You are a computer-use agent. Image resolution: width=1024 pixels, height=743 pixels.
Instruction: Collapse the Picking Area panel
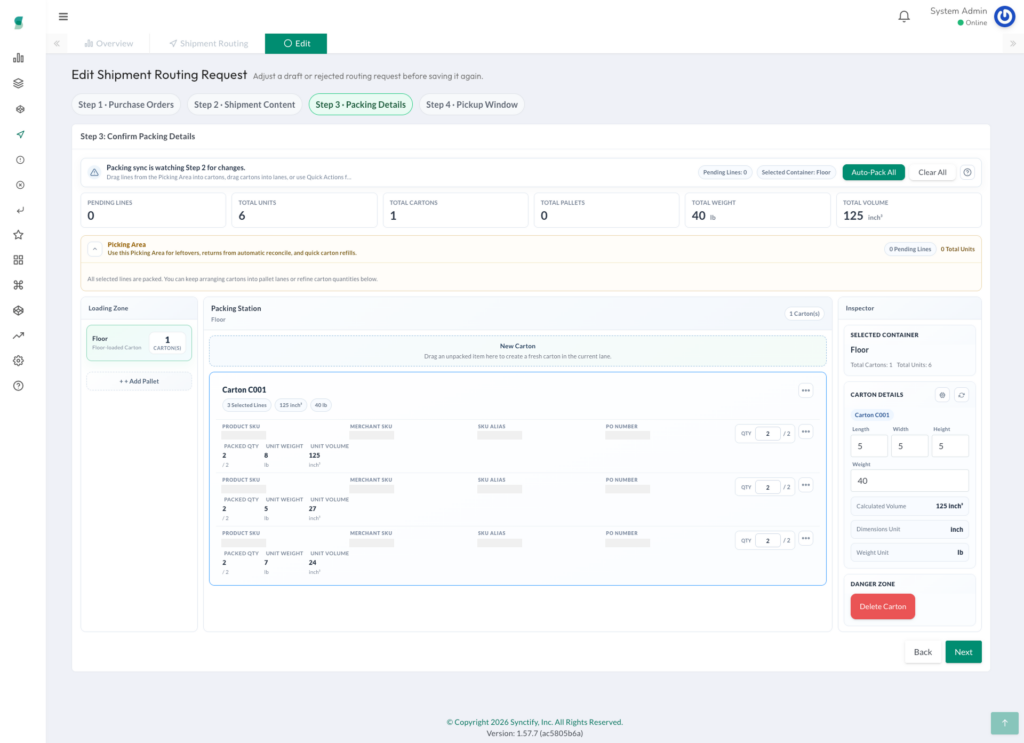point(95,249)
